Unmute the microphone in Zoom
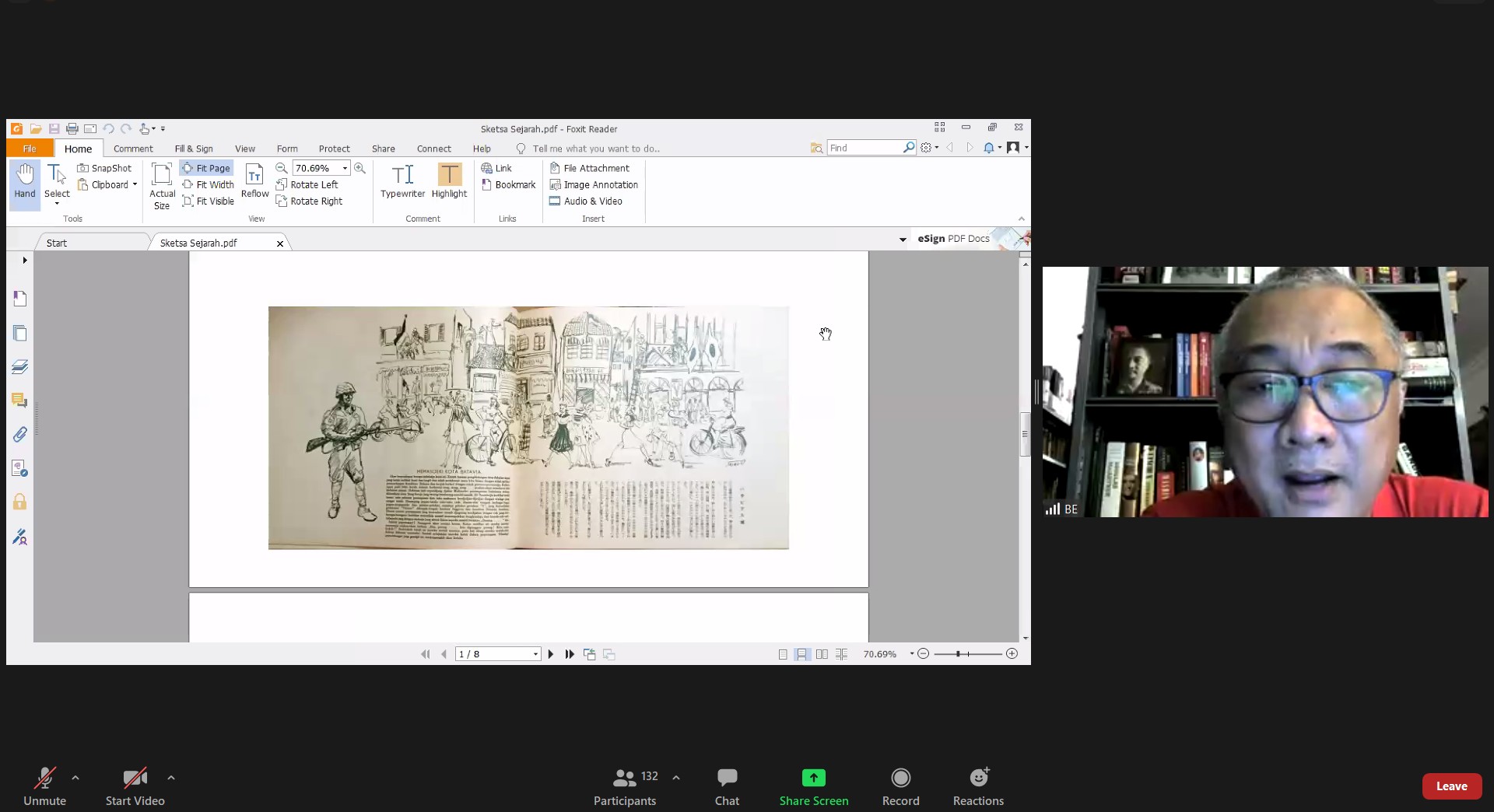This screenshot has height=812, width=1494. [x=44, y=786]
